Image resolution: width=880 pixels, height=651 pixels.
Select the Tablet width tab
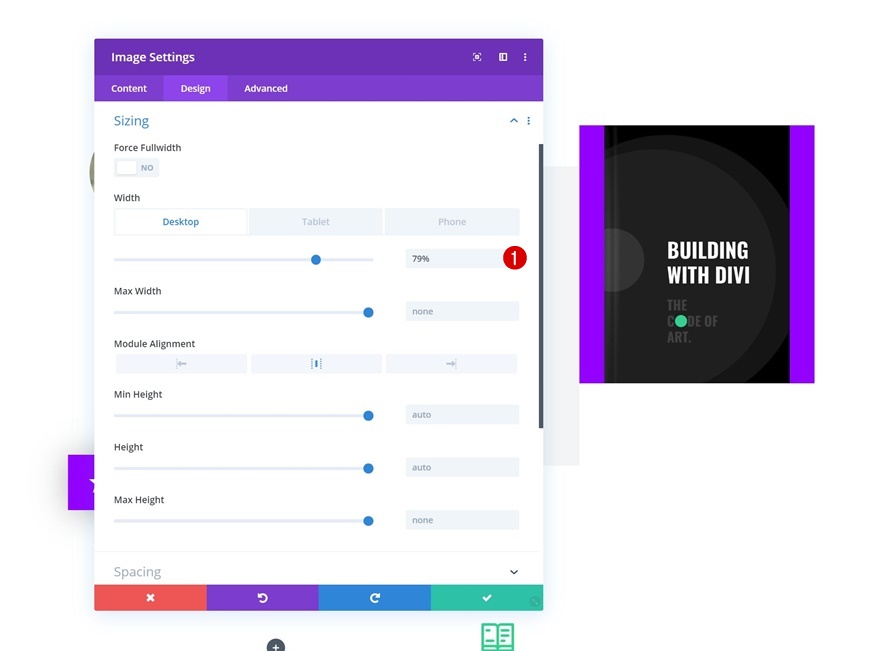[315, 222]
